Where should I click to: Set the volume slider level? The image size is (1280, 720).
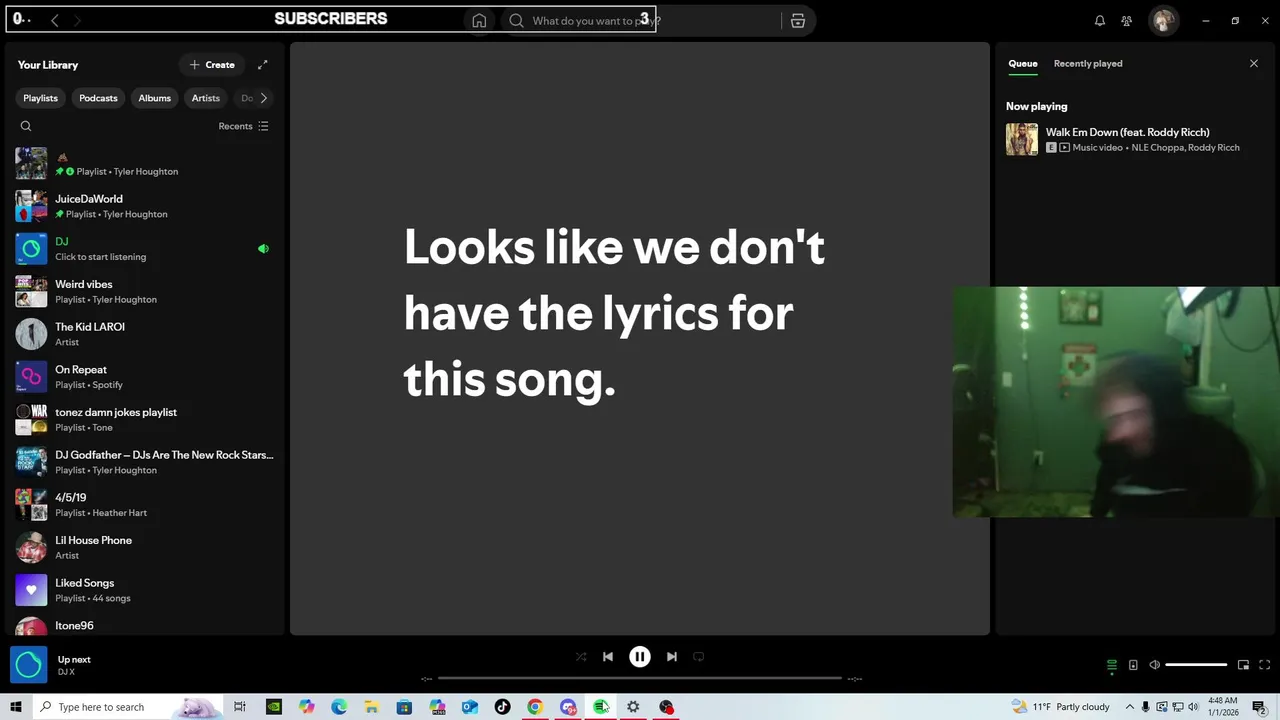[1196, 665]
